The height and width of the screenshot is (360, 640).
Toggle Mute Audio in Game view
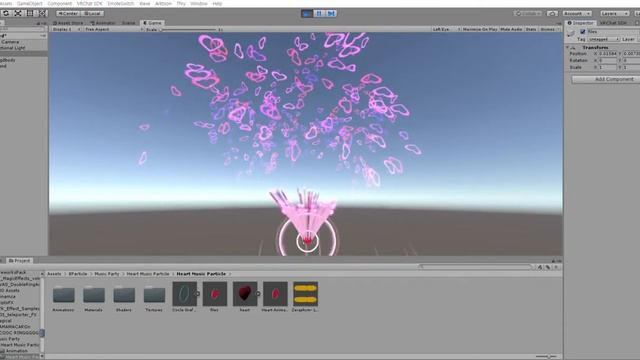click(x=511, y=29)
